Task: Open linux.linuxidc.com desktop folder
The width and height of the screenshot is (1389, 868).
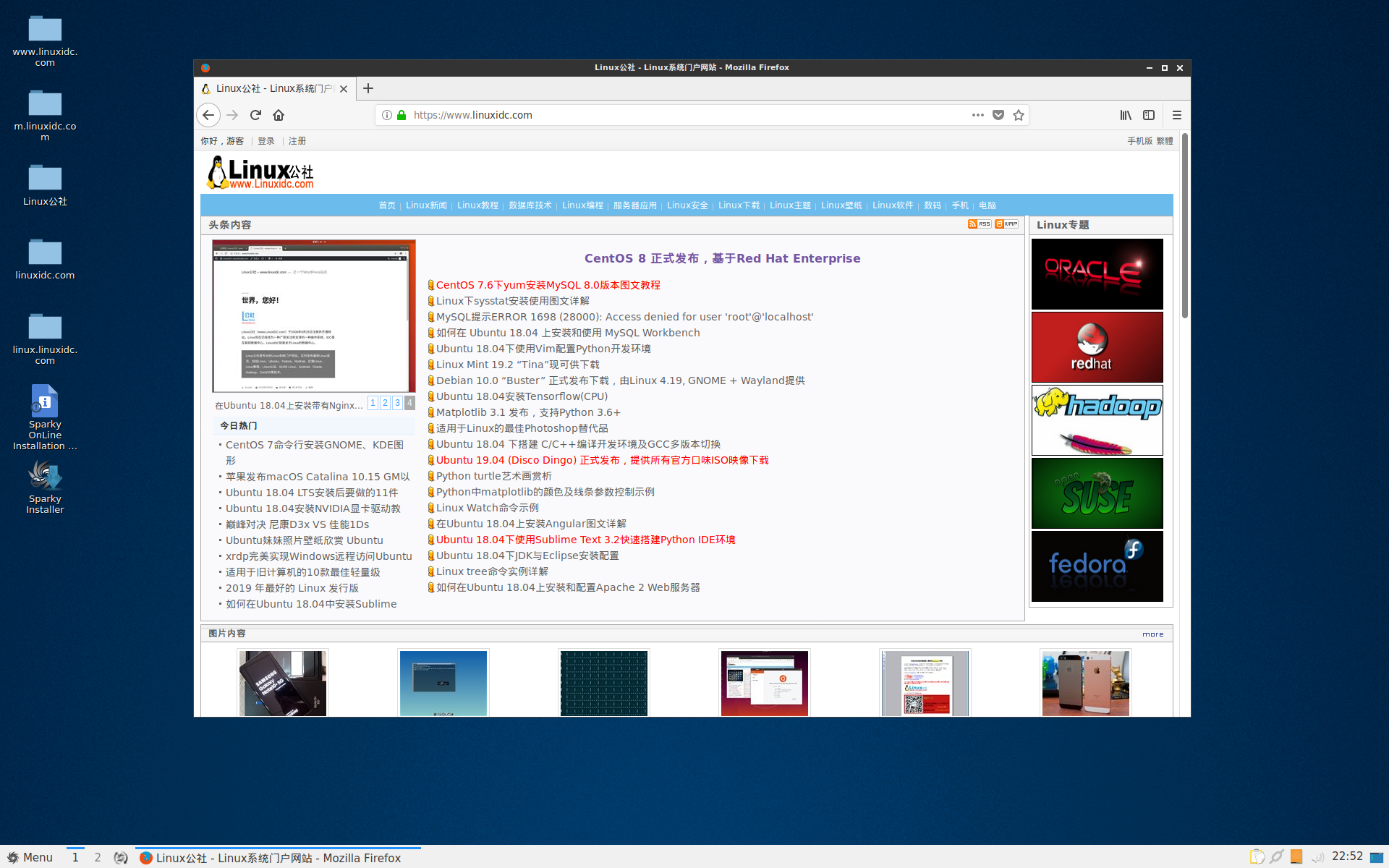Action: pyautogui.click(x=45, y=339)
